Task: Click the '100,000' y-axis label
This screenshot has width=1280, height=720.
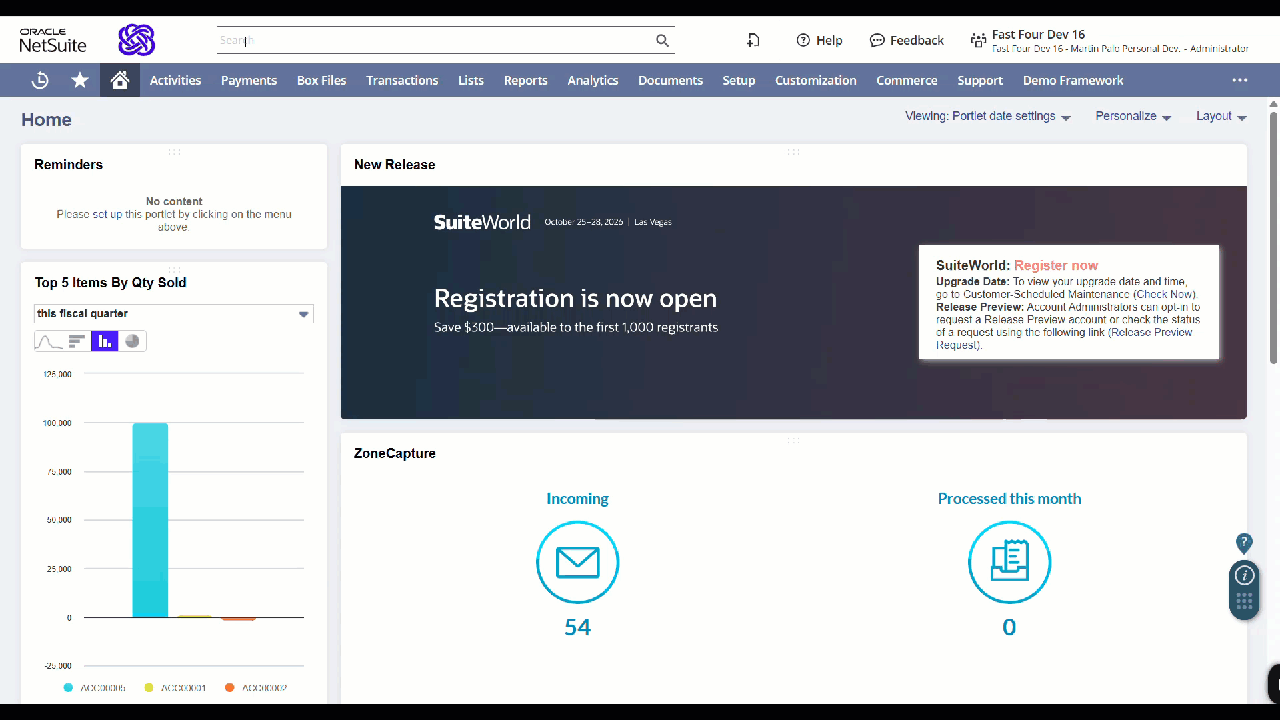Action: pyautogui.click(x=57, y=423)
